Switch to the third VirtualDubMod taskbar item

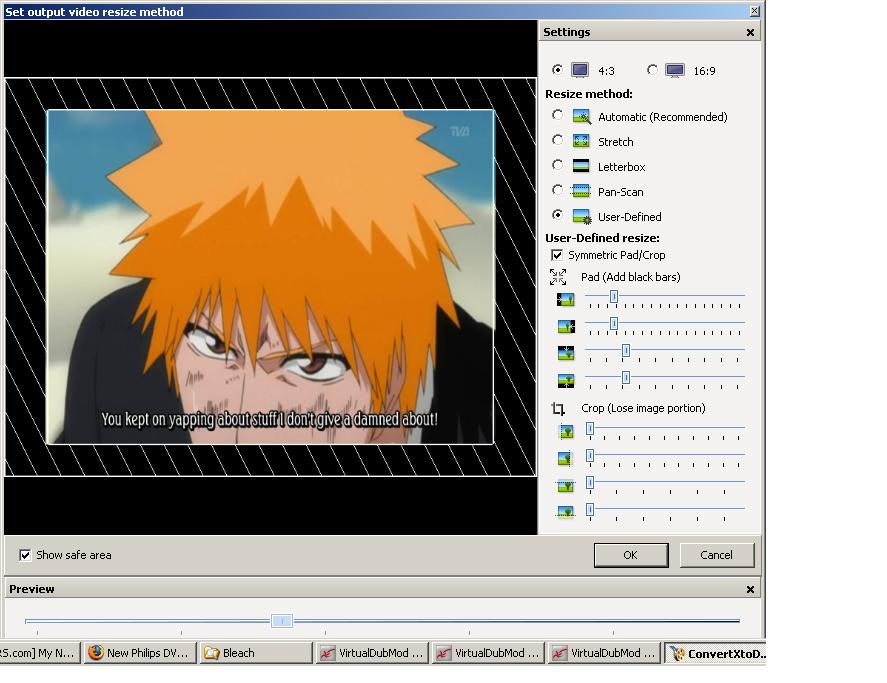point(604,653)
